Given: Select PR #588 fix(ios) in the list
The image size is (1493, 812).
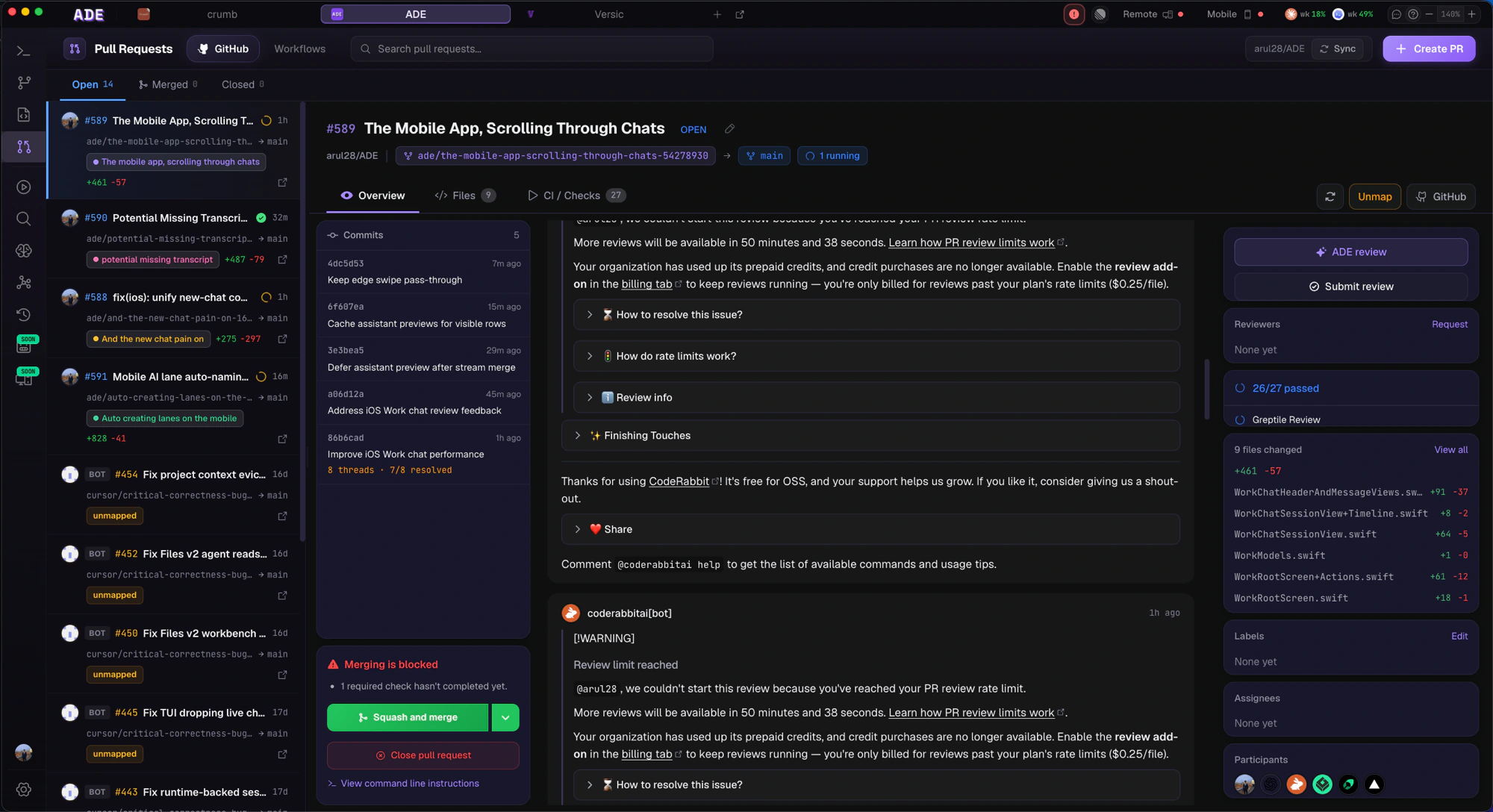Looking at the screenshot, I should (x=174, y=318).
